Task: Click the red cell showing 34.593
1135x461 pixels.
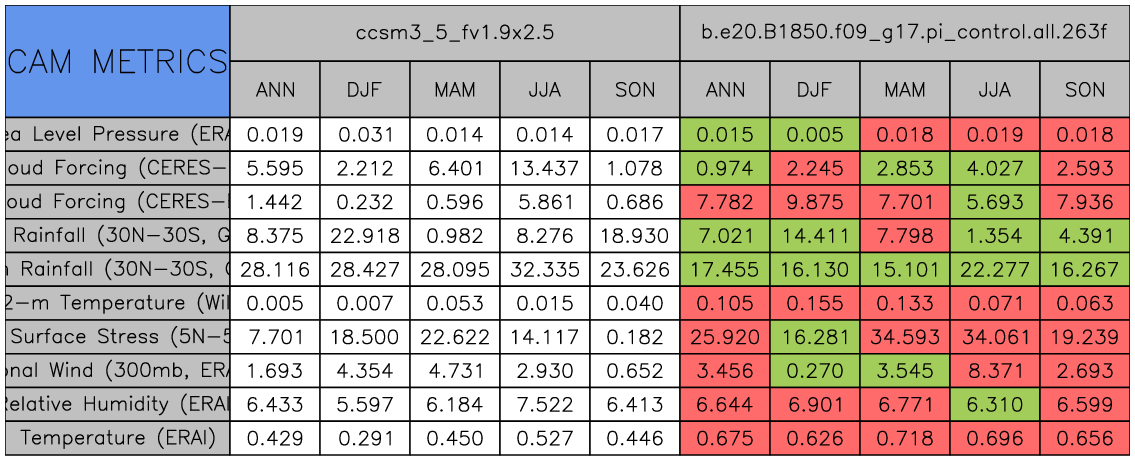Action: click(905, 337)
